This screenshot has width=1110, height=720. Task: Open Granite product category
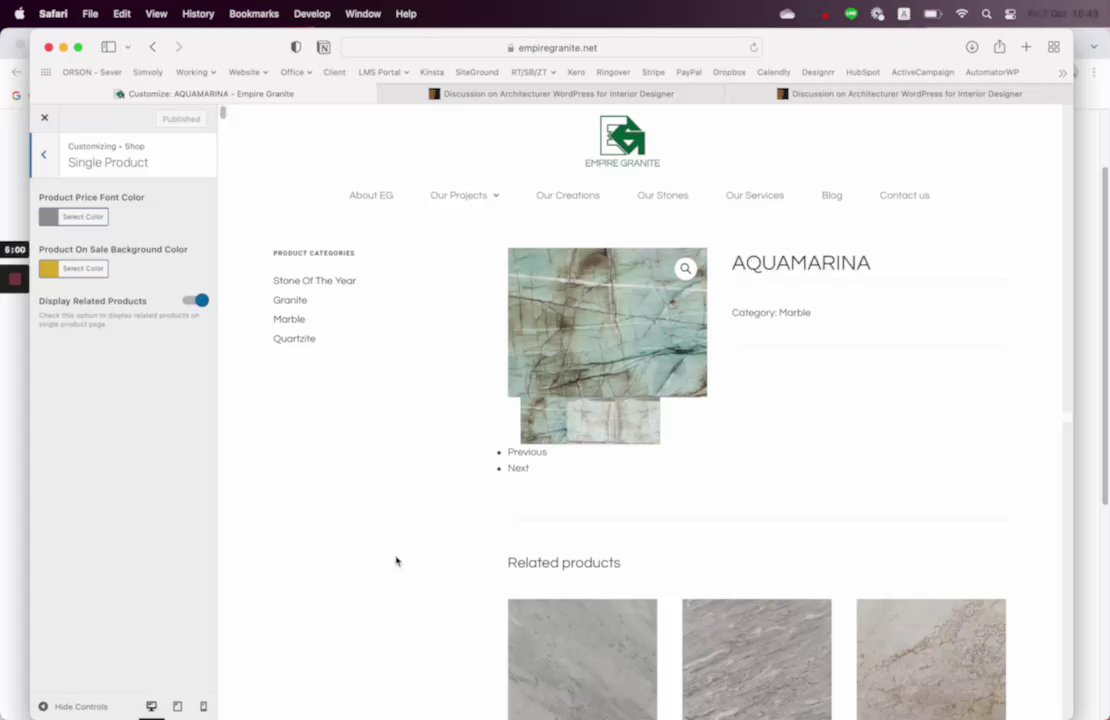click(x=290, y=300)
